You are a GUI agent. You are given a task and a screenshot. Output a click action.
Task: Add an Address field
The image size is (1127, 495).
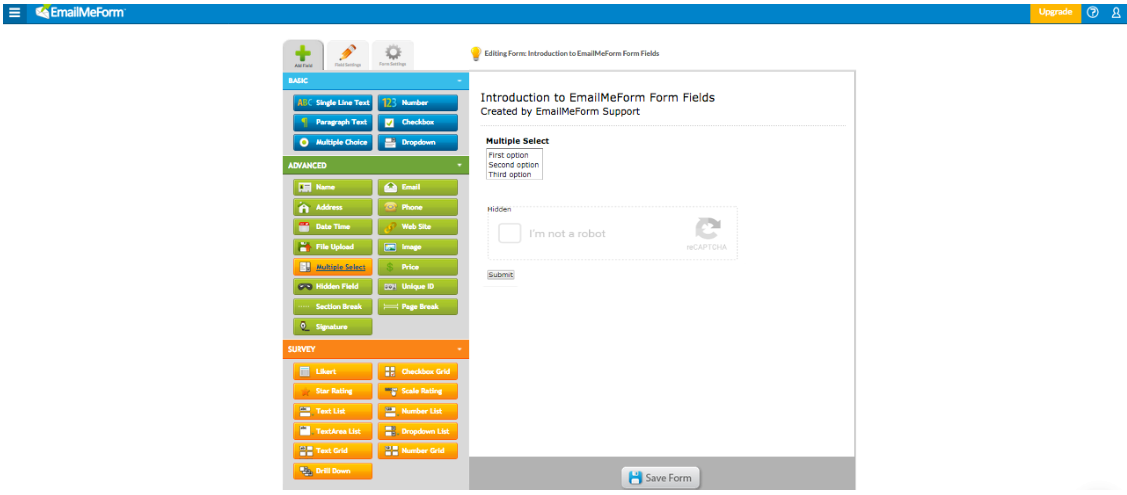click(333, 207)
